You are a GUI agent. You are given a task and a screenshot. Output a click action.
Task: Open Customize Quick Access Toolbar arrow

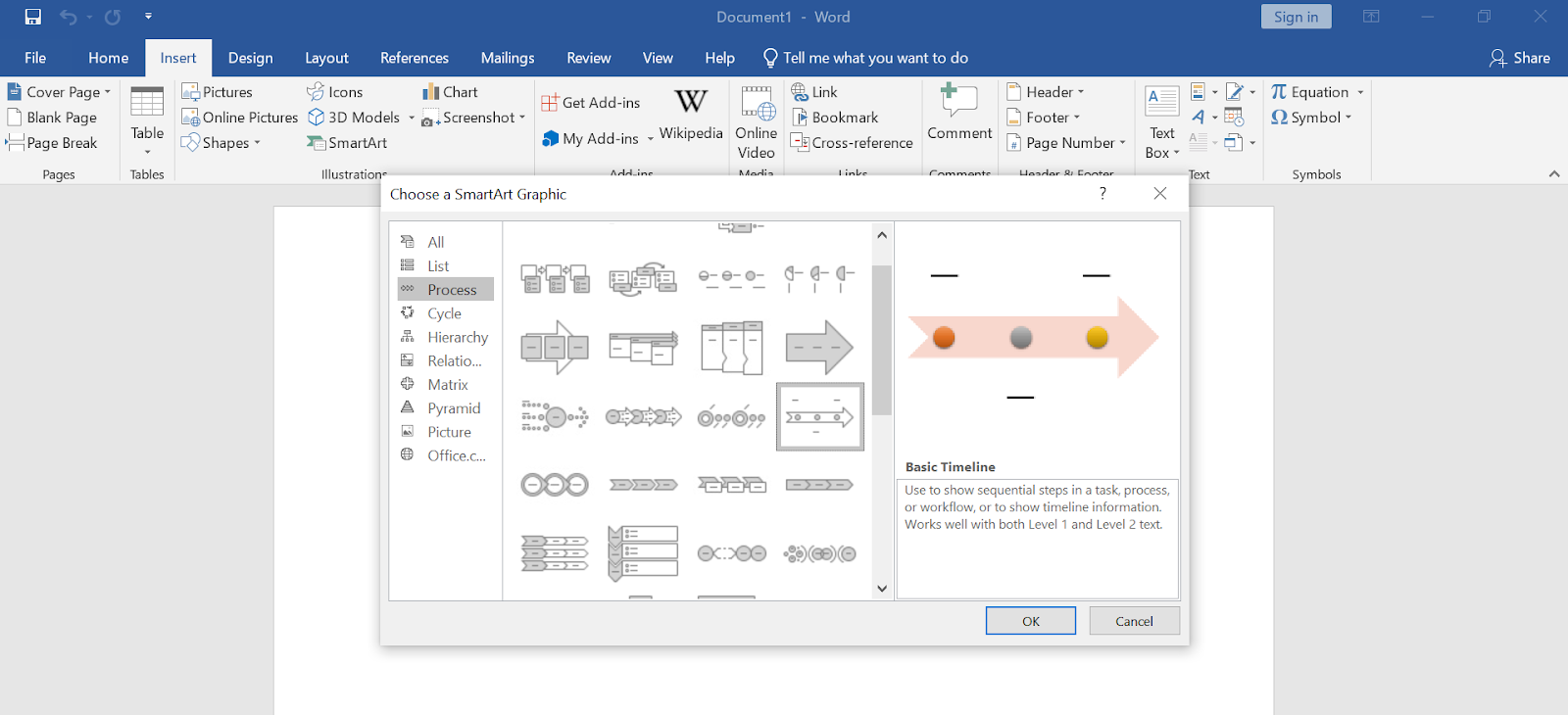click(x=148, y=17)
